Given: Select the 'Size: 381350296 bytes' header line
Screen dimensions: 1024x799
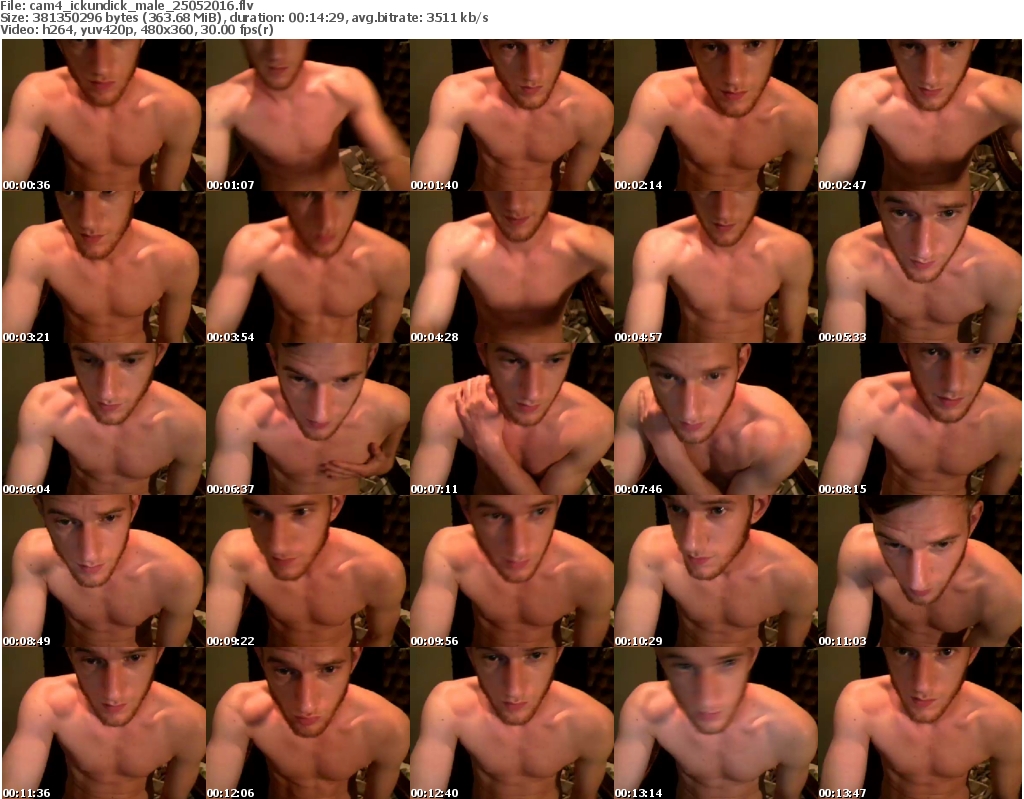Looking at the screenshot, I should [x=244, y=18].
